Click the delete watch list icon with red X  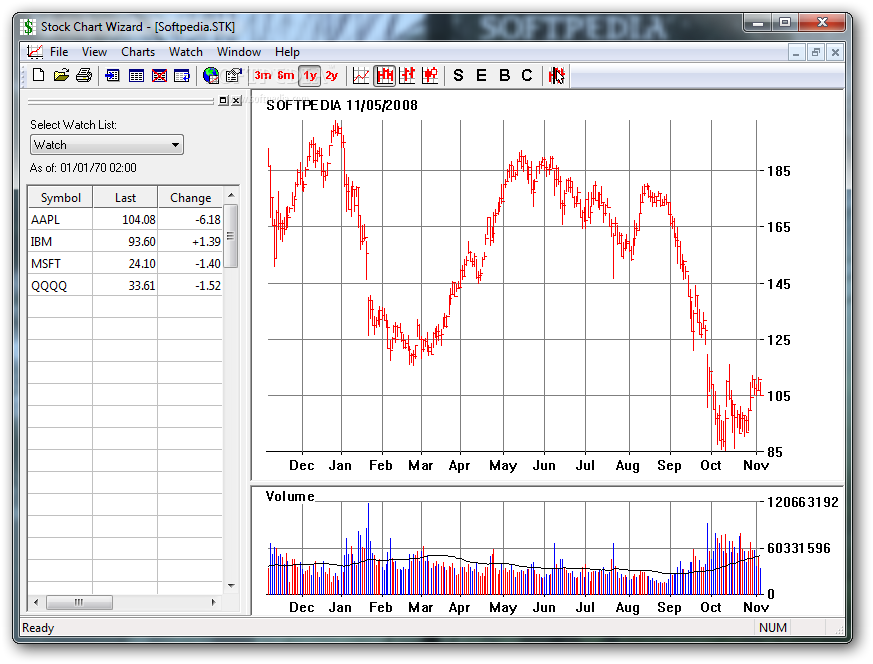tap(159, 75)
